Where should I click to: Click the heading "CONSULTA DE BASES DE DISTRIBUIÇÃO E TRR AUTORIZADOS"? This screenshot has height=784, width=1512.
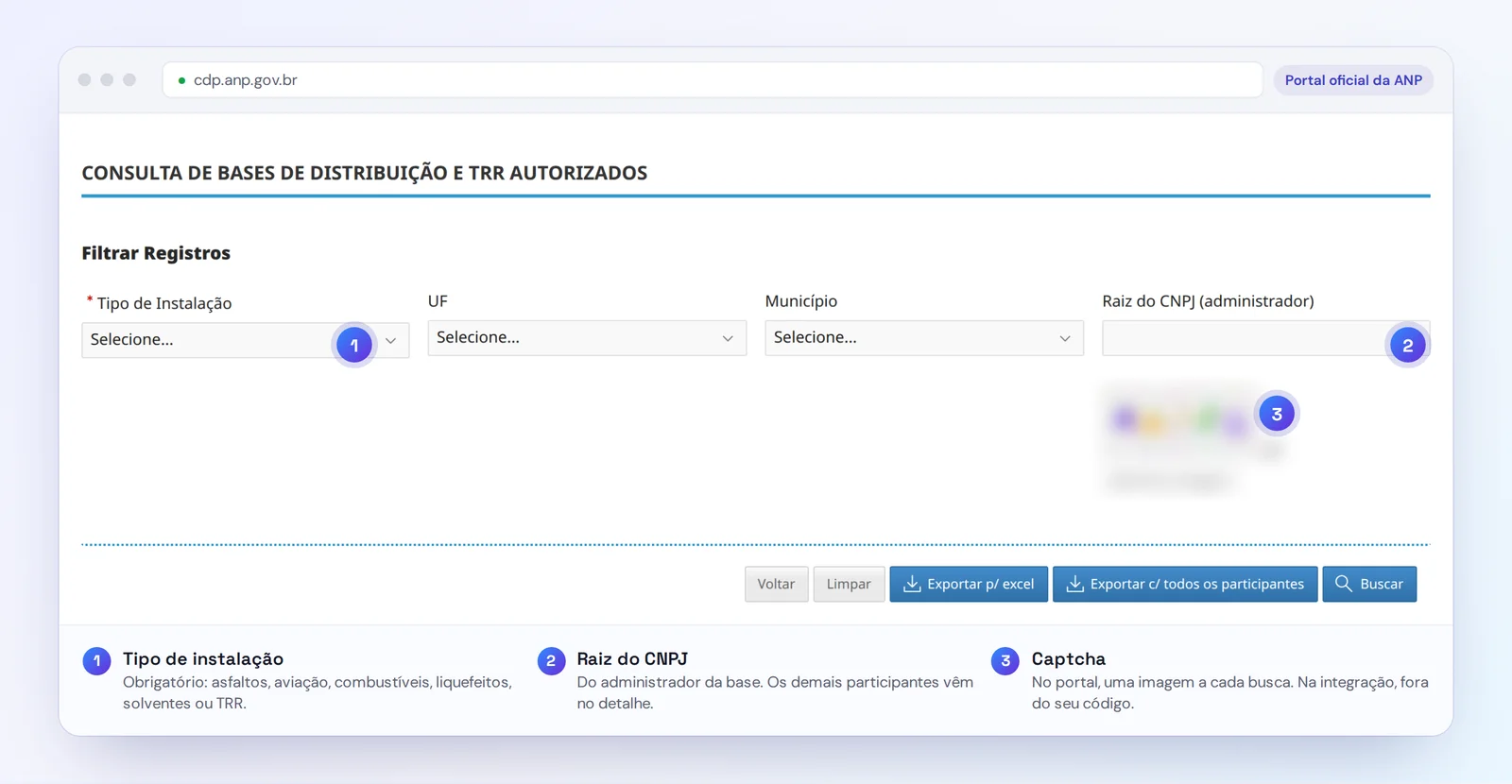365,173
